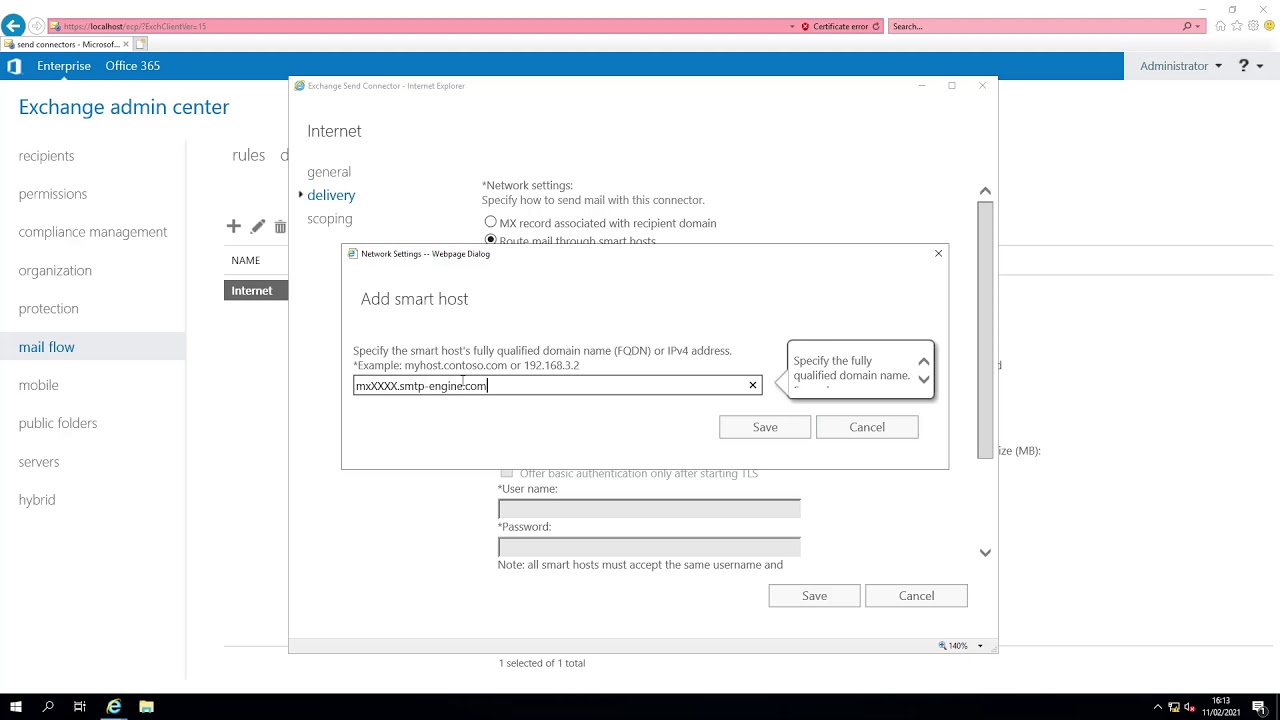Screen dimensions: 1280x720
Task: Click the NAME column header
Action: pyautogui.click(x=245, y=260)
